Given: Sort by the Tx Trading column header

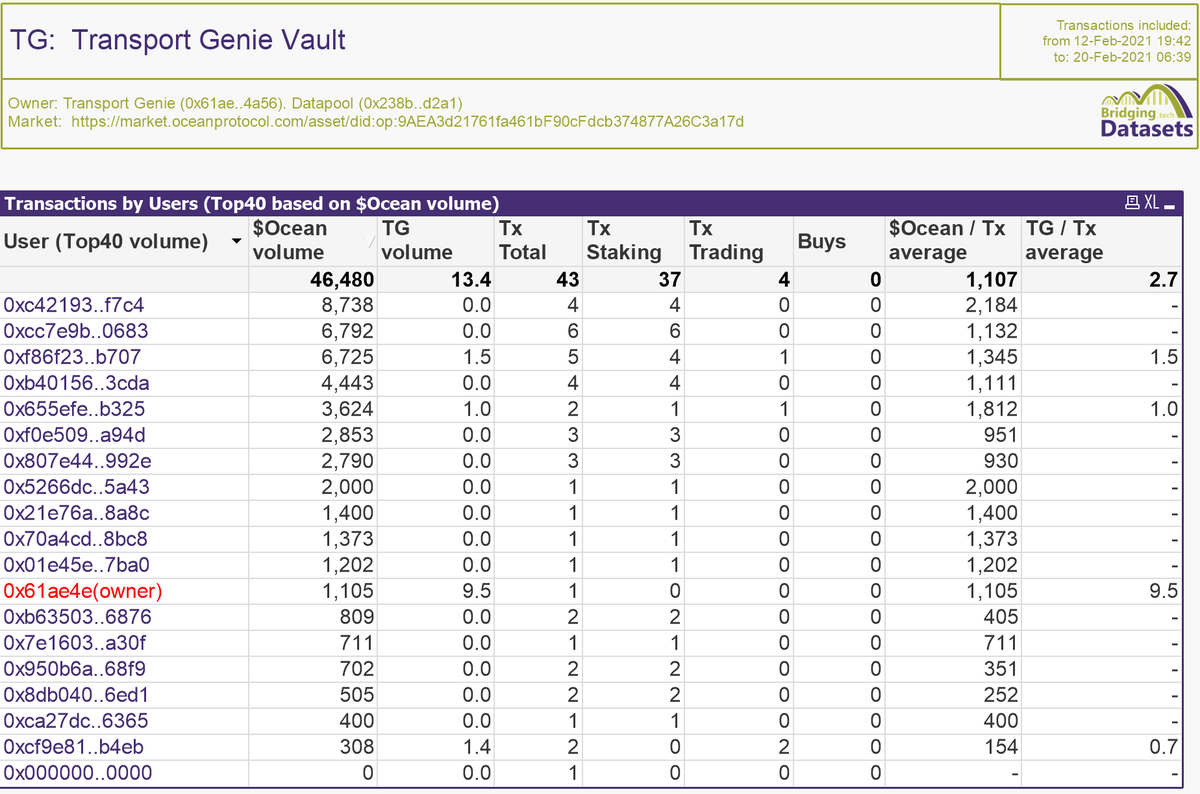Looking at the screenshot, I should pos(738,240).
